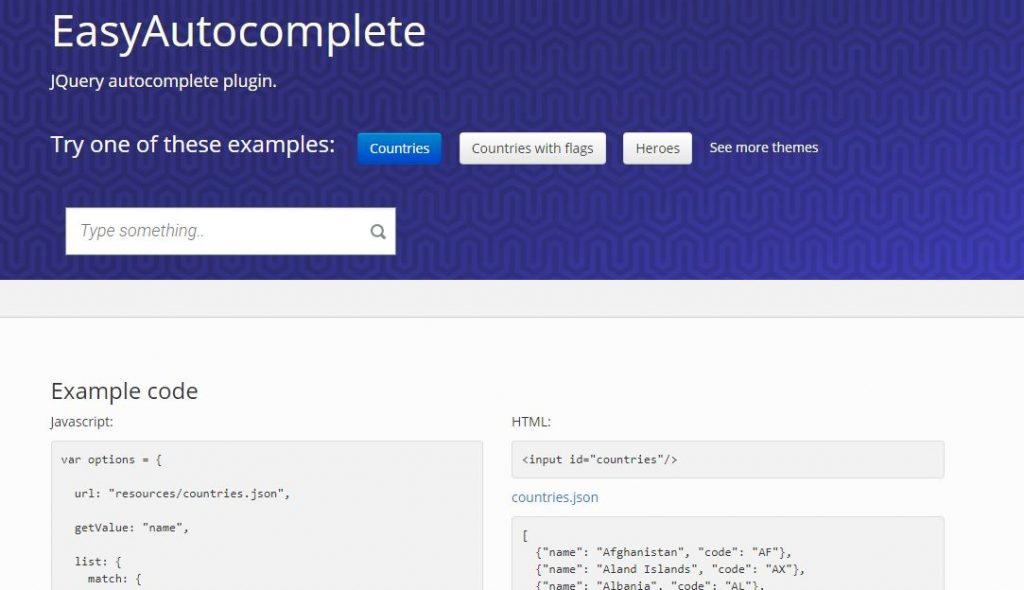
Task: Open the Heroes example
Action: tap(657, 148)
